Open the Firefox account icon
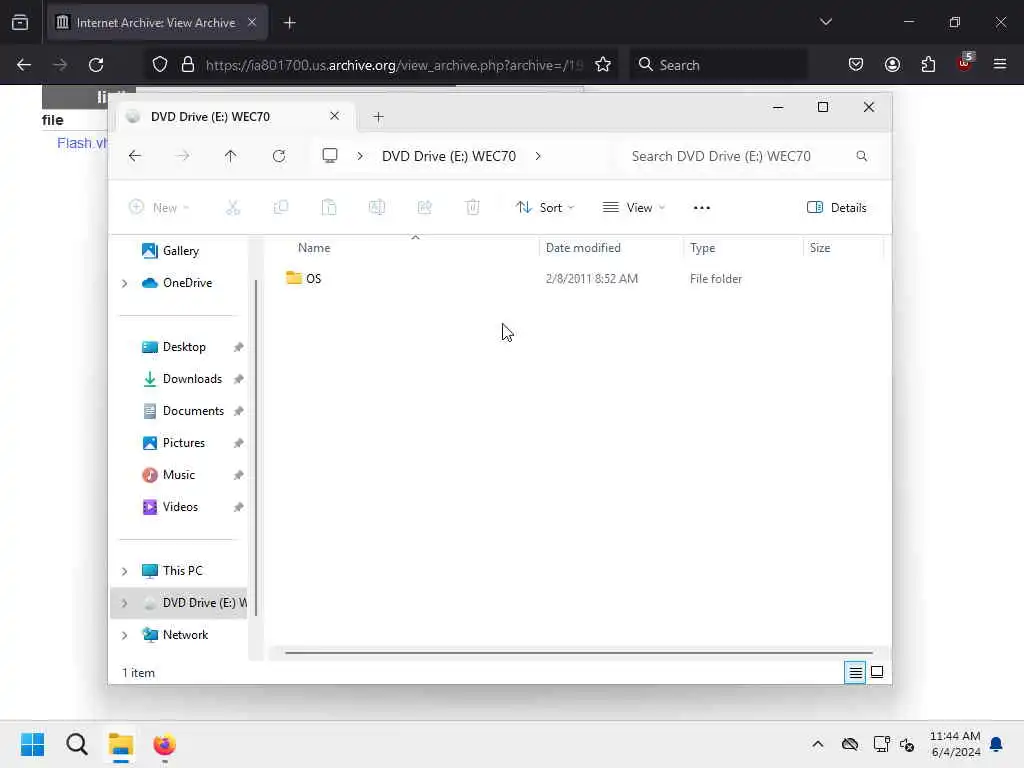The height and width of the screenshot is (768, 1024). [x=892, y=64]
